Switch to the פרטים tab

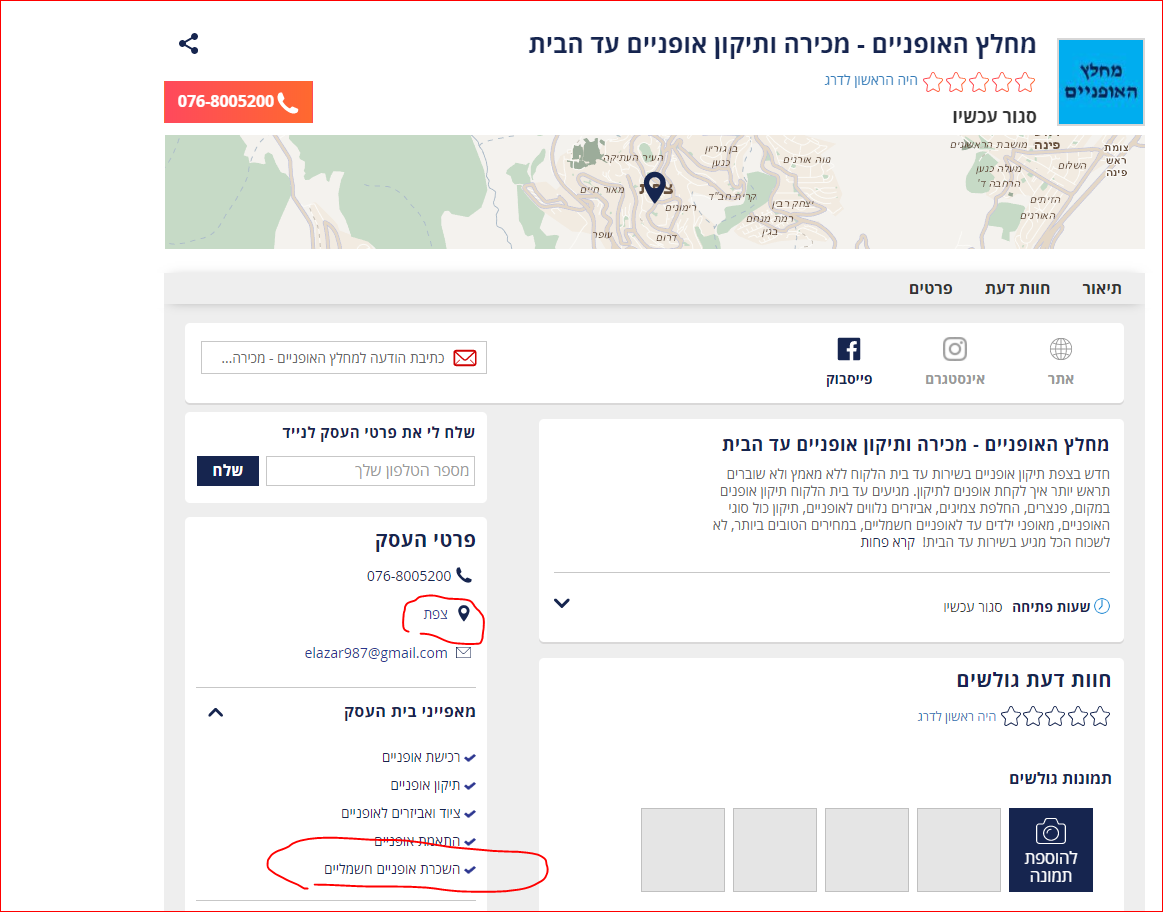pyautogui.click(x=931, y=288)
